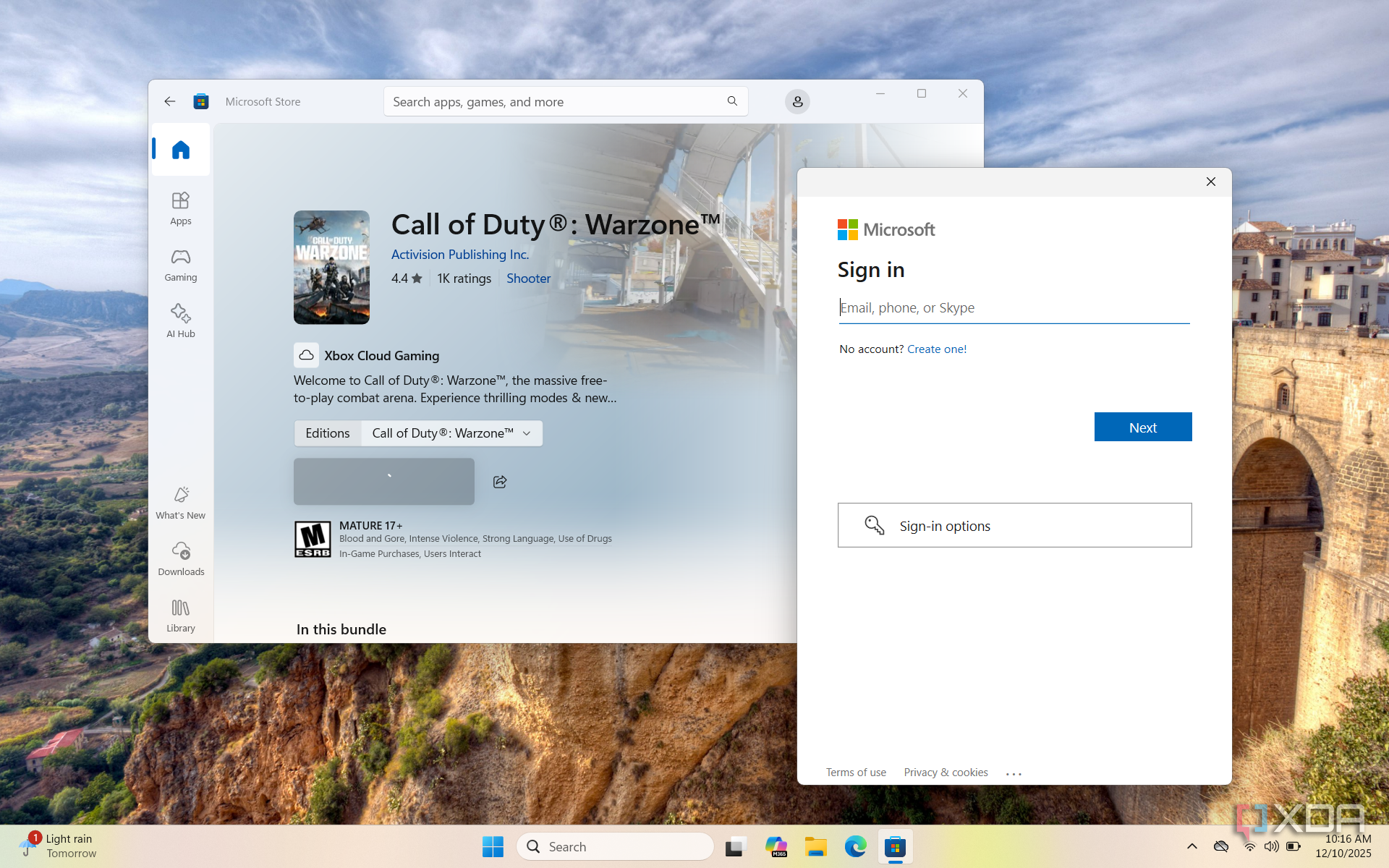The image size is (1389, 868).
Task: Open the Call of Duty Warzone cover thumbnail
Action: [331, 267]
